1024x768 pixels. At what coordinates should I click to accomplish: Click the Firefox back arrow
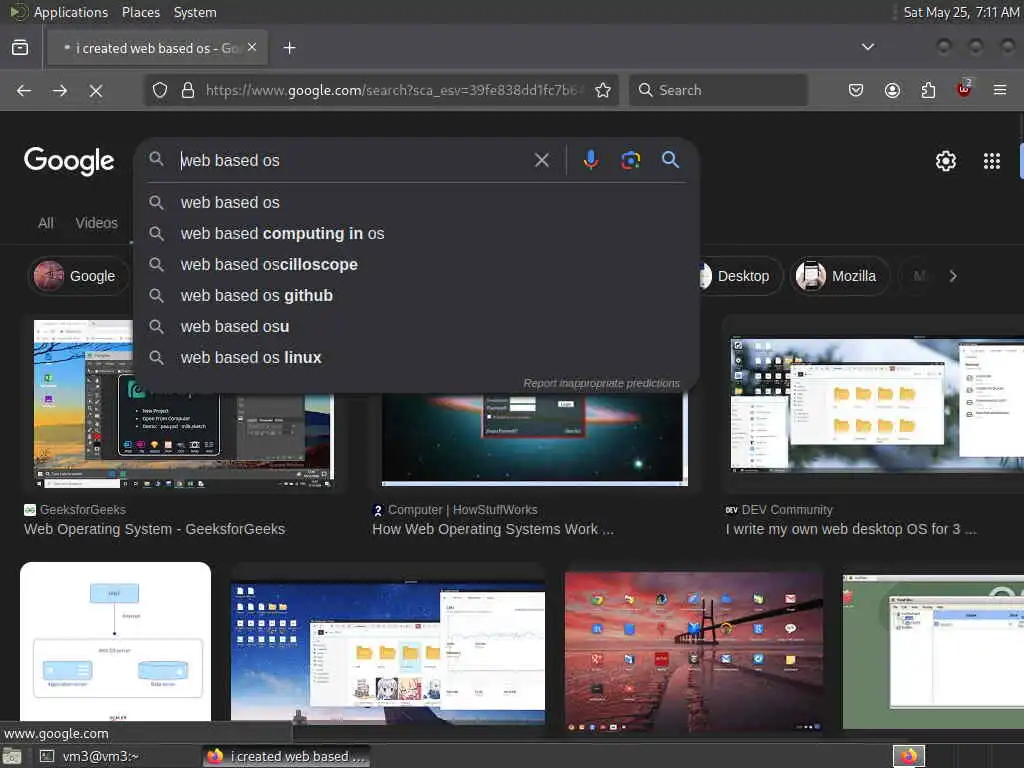click(24, 90)
